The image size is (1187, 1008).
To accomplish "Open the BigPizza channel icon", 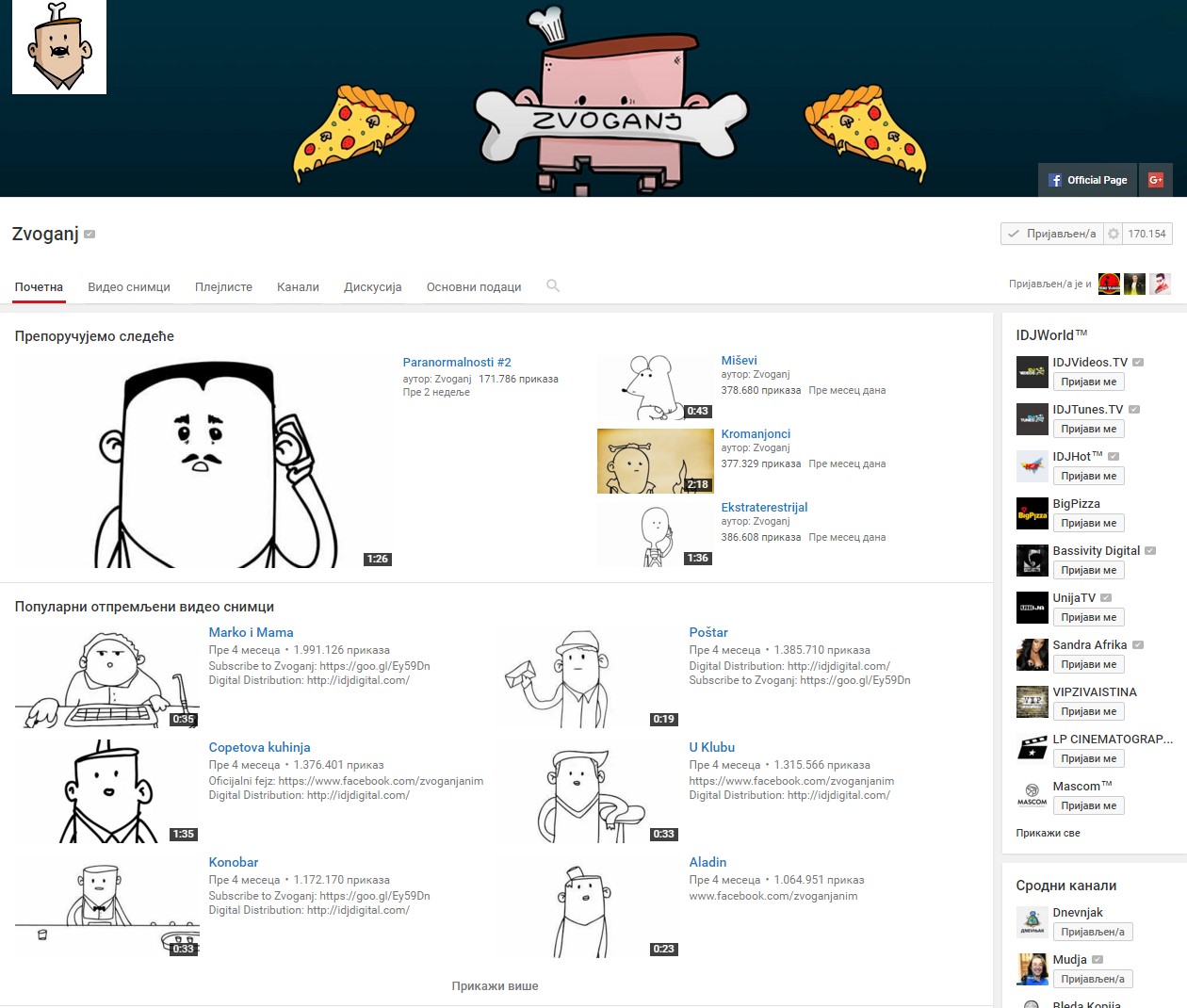I will [x=1032, y=513].
